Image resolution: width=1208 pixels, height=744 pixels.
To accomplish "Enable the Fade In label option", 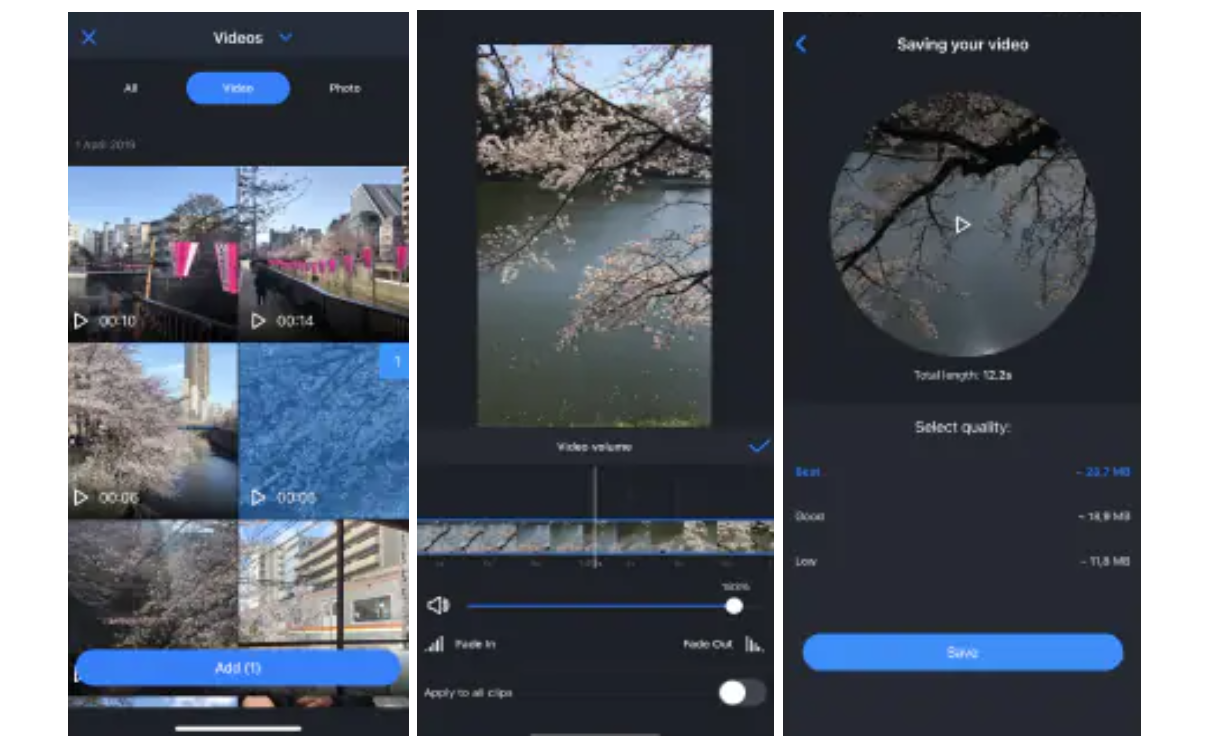I will [475, 644].
